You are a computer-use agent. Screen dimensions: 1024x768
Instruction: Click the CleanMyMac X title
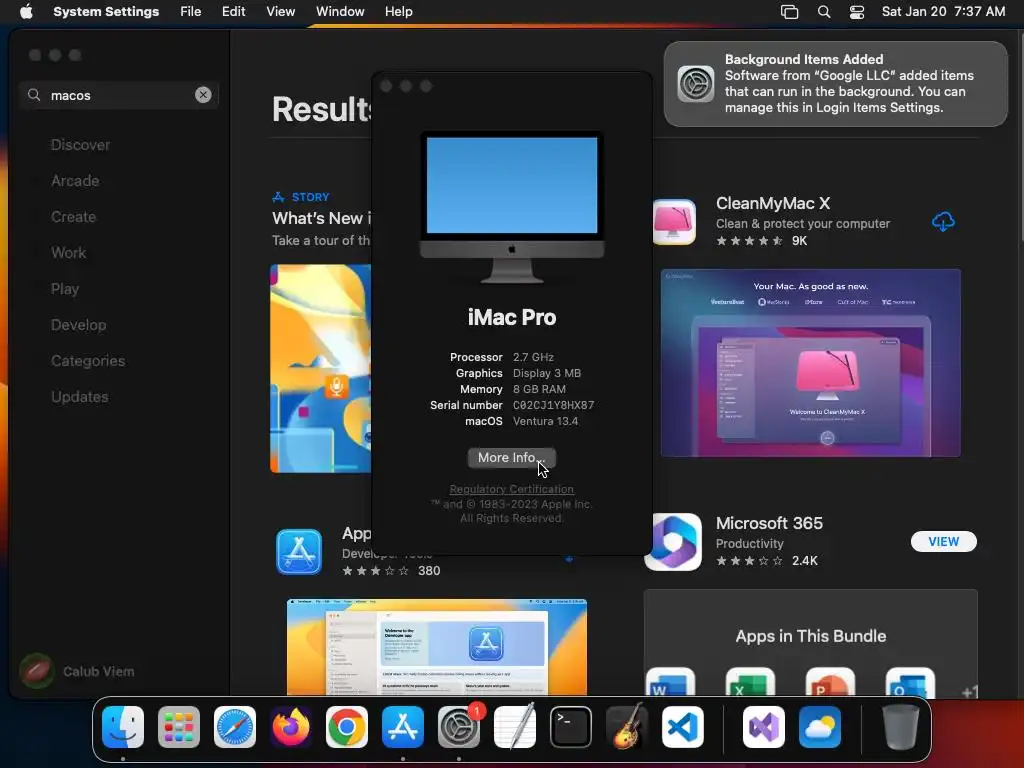[773, 204]
